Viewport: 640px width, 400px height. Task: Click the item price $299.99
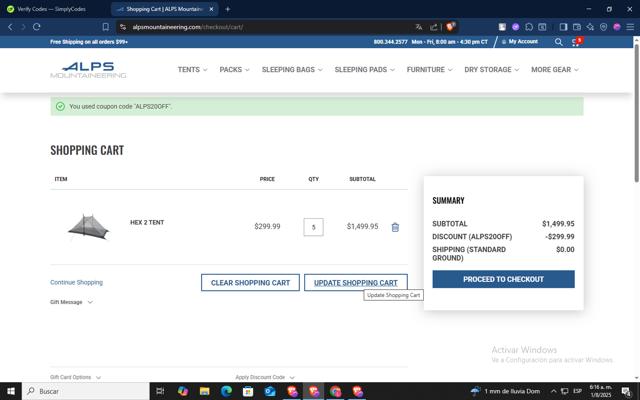267,226
